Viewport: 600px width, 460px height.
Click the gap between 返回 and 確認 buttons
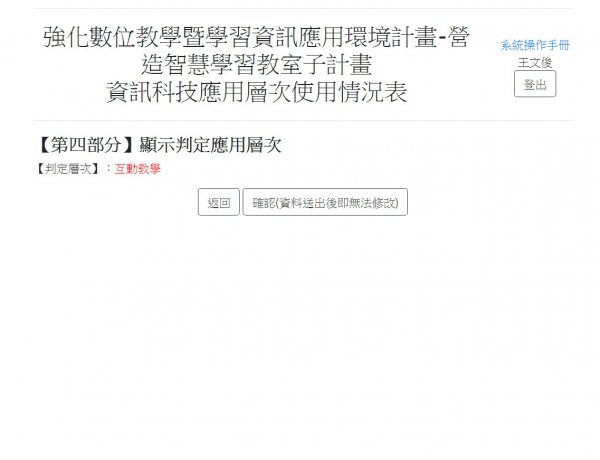(x=241, y=202)
